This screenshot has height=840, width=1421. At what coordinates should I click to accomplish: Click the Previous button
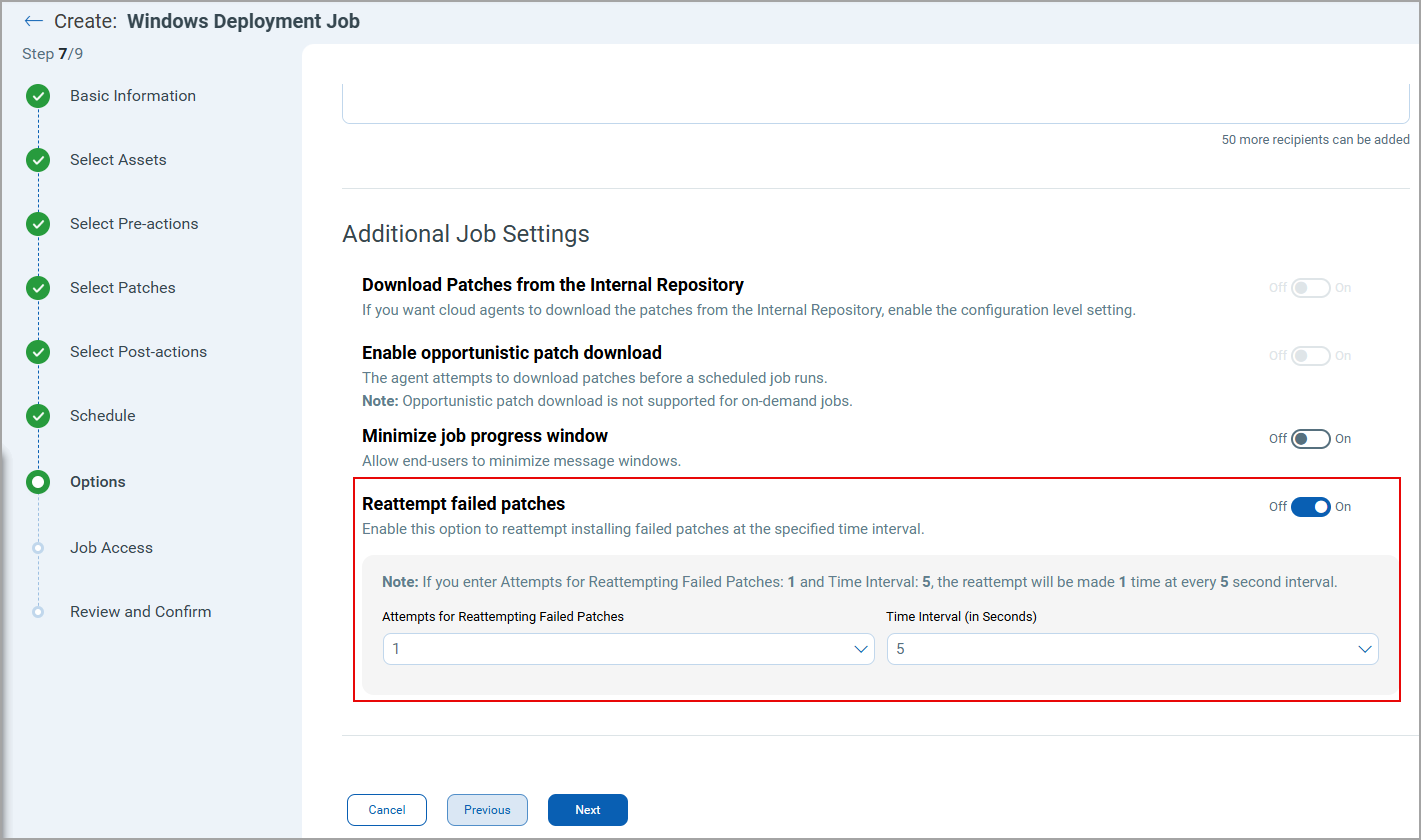(487, 810)
